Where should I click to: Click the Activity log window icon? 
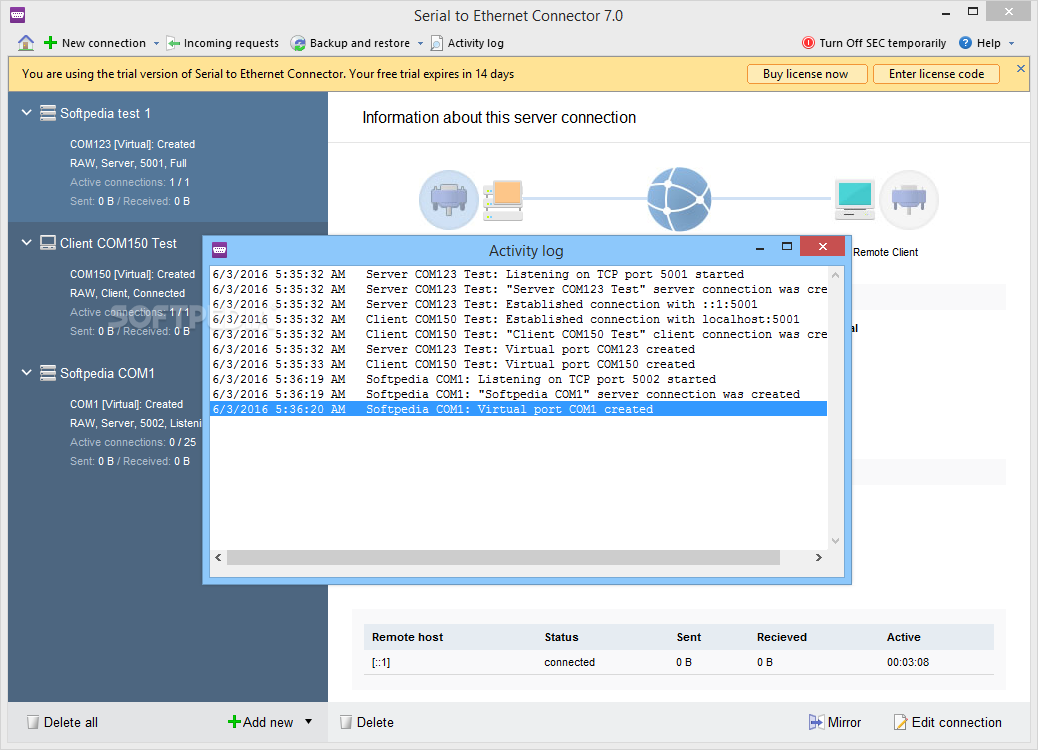point(220,250)
